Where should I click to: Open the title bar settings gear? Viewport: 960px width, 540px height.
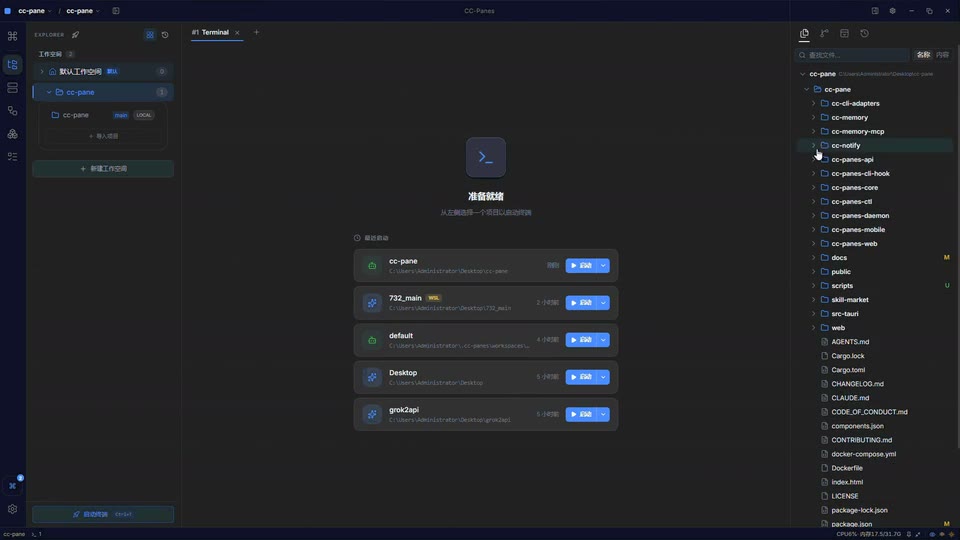[x=893, y=11]
